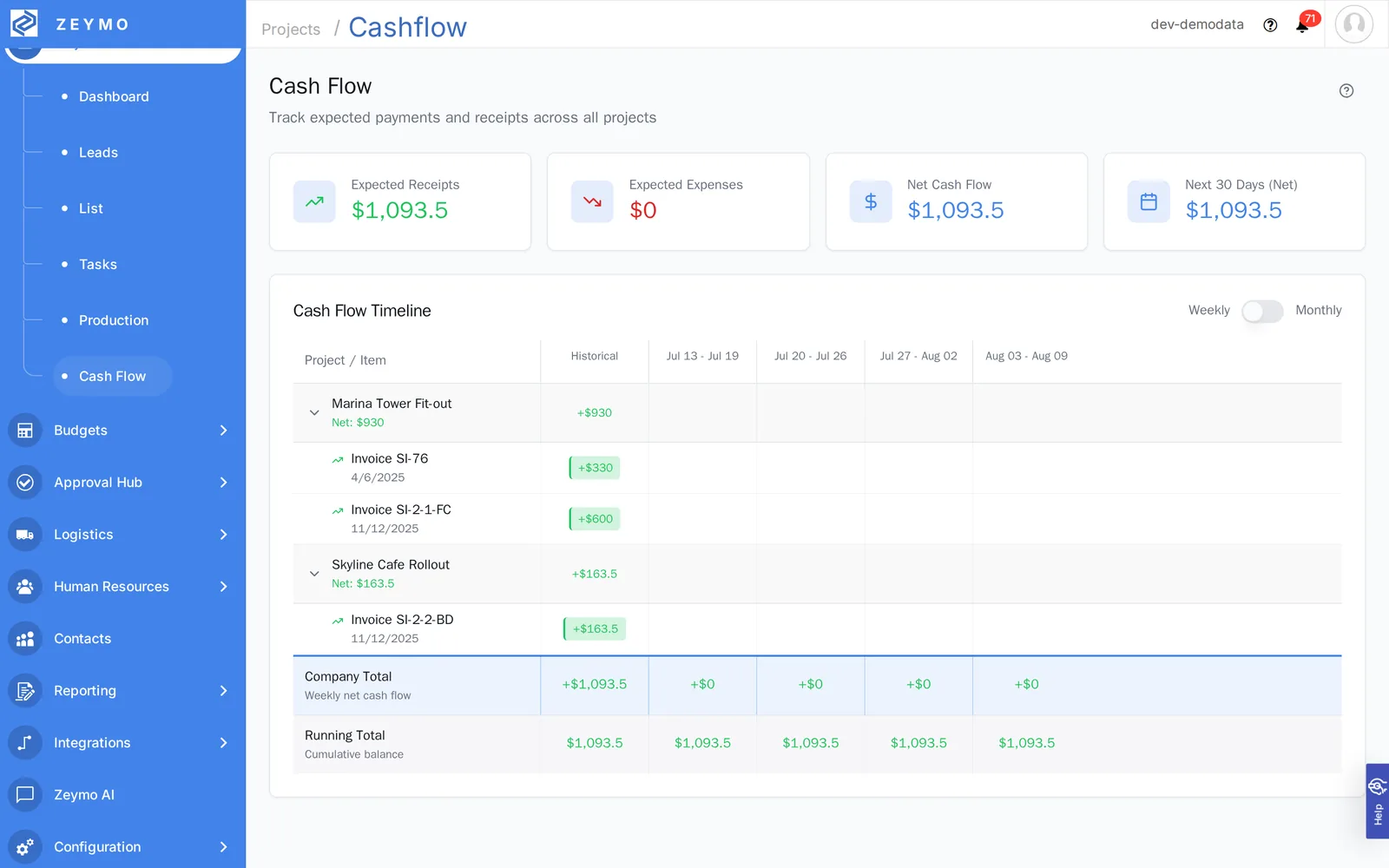Open Leads in the sidebar
Screen dimensions: 1389x868
[x=98, y=153]
